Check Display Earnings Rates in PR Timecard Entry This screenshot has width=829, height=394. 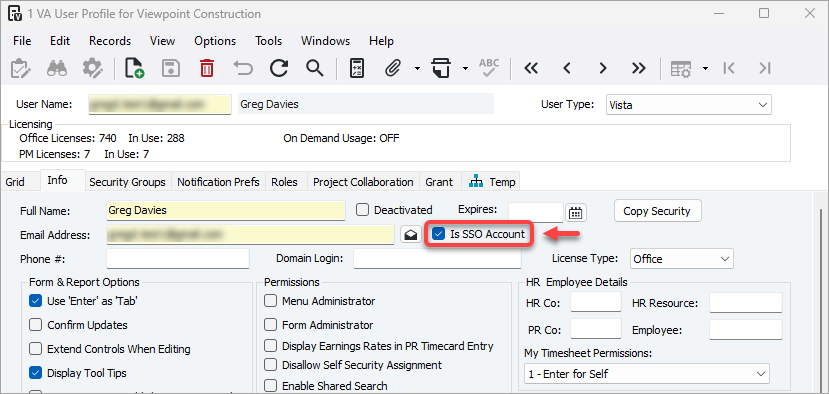[271, 346]
